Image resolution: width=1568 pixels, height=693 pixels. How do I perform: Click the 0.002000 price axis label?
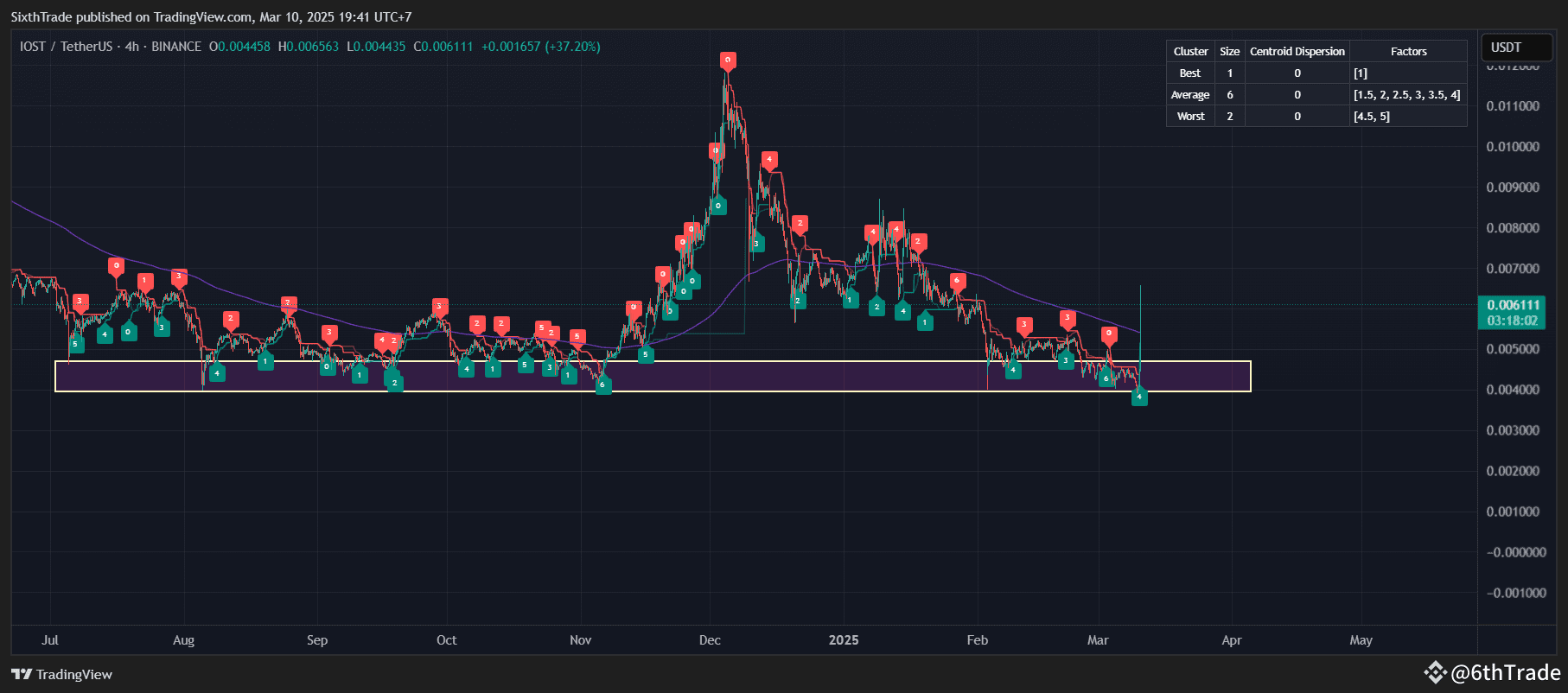point(1513,471)
